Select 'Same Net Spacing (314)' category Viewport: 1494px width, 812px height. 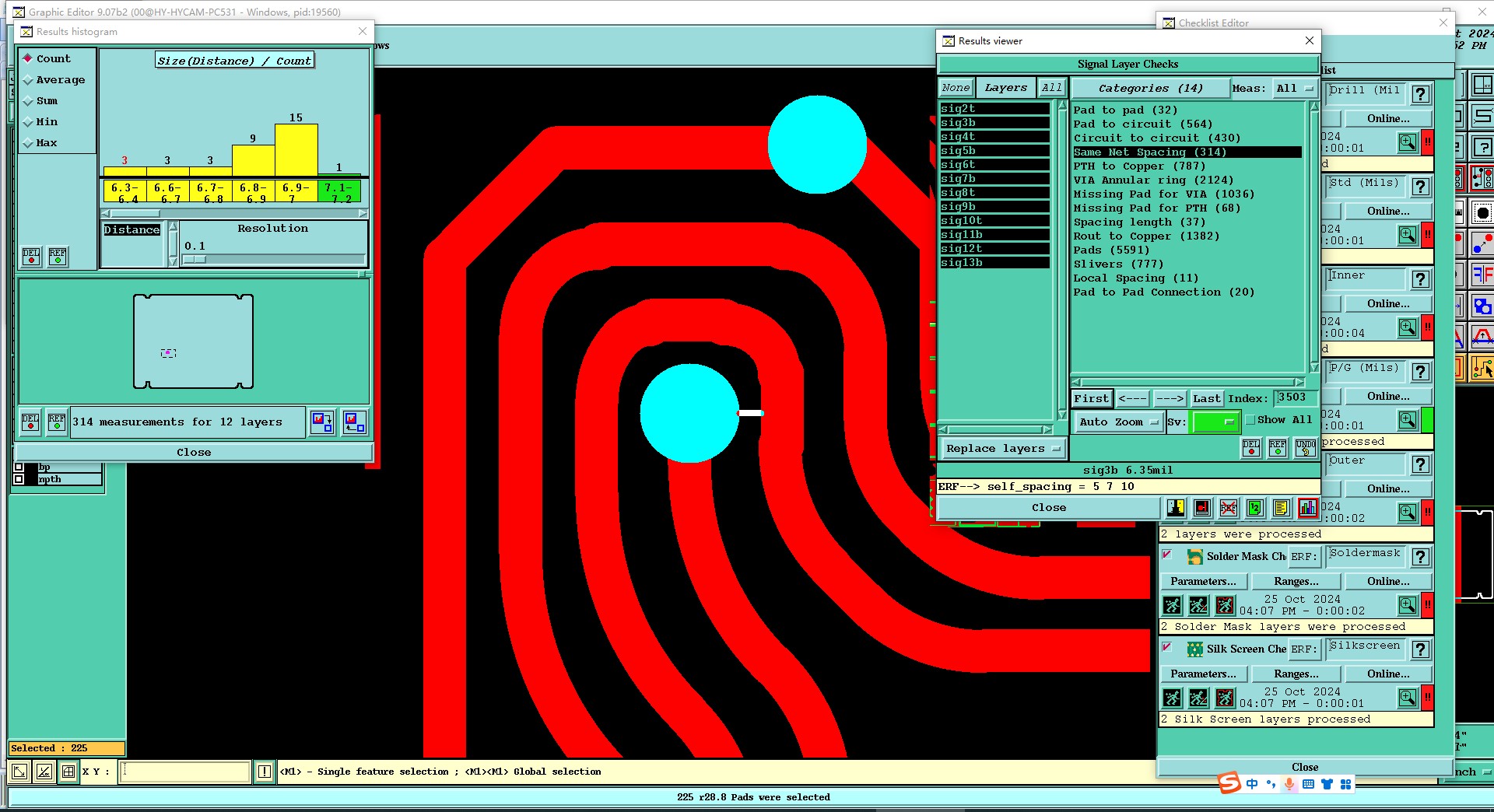(1187, 152)
